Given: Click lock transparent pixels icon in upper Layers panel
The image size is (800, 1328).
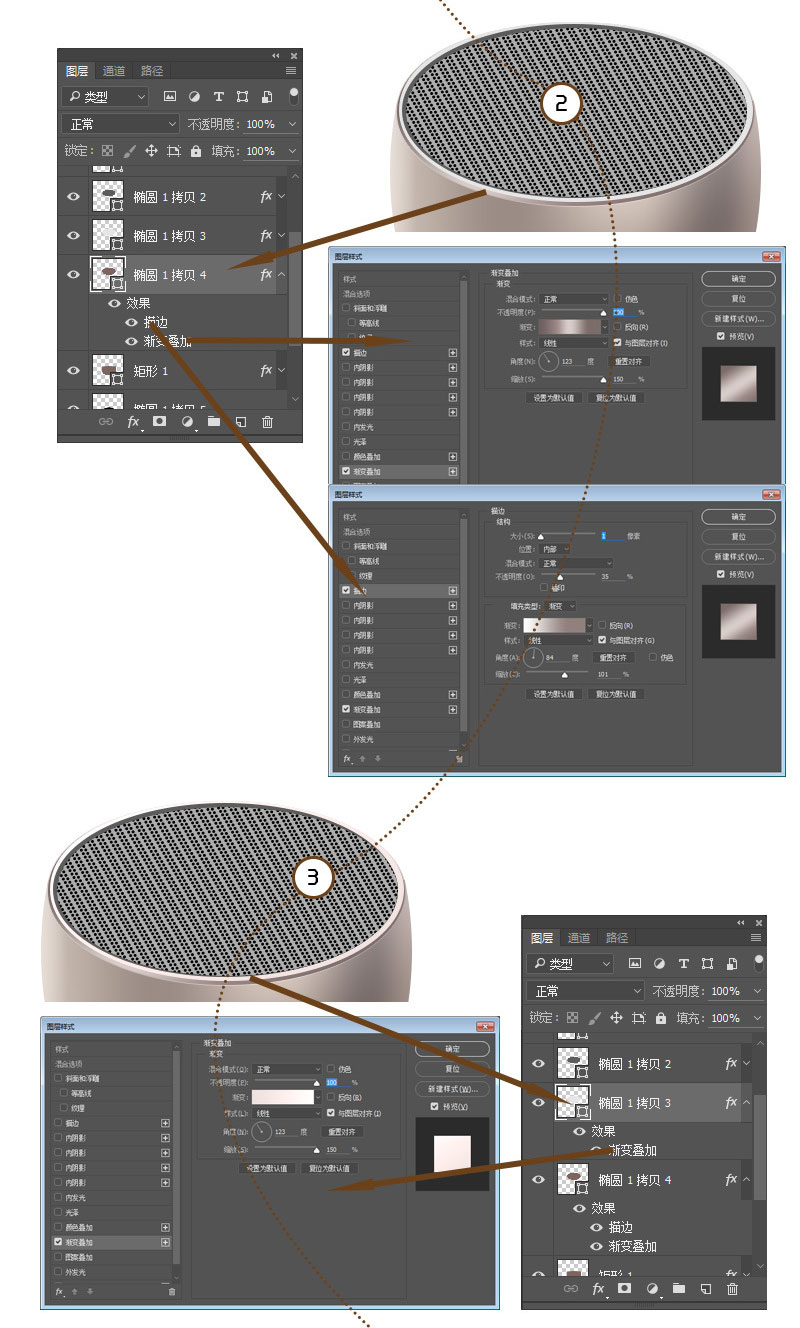Looking at the screenshot, I should 107,151.
